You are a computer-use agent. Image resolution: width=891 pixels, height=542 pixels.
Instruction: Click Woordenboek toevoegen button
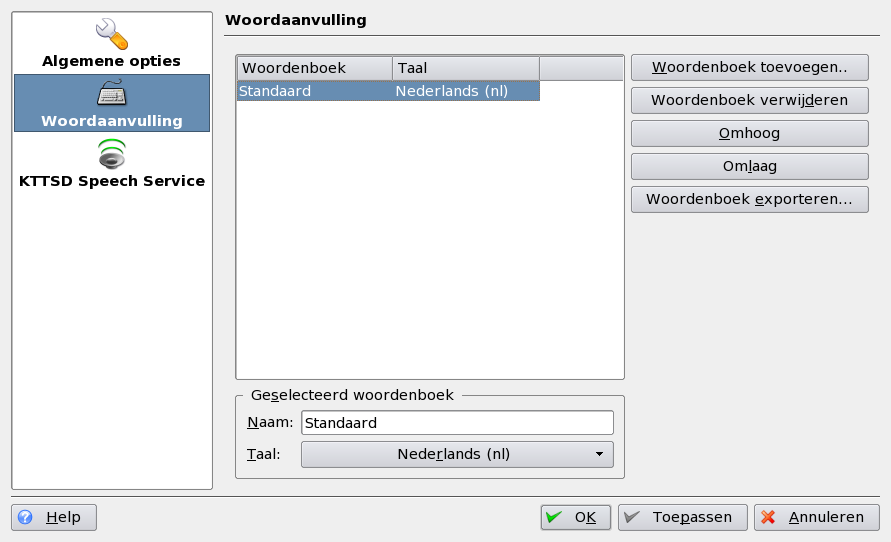coord(749,68)
